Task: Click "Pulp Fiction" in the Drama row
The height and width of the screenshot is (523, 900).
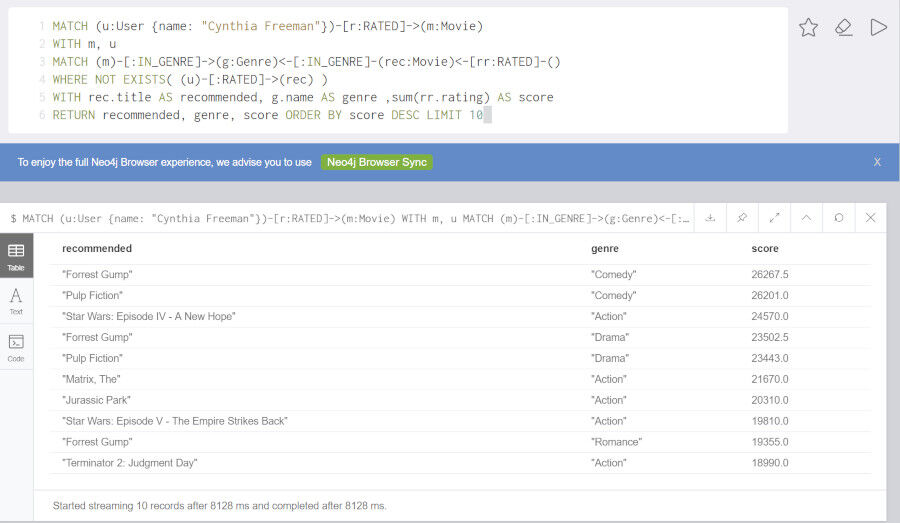Action: click(92, 358)
